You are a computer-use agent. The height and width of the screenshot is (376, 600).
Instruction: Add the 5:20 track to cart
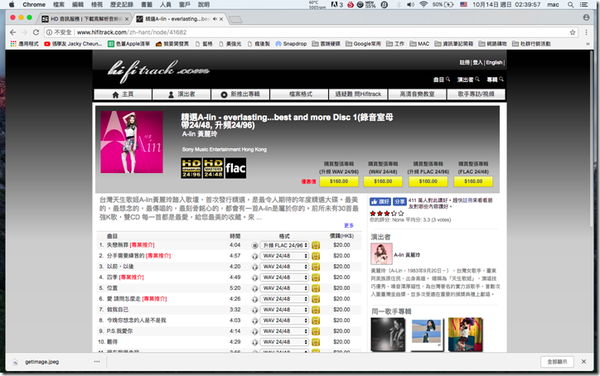[316, 288]
